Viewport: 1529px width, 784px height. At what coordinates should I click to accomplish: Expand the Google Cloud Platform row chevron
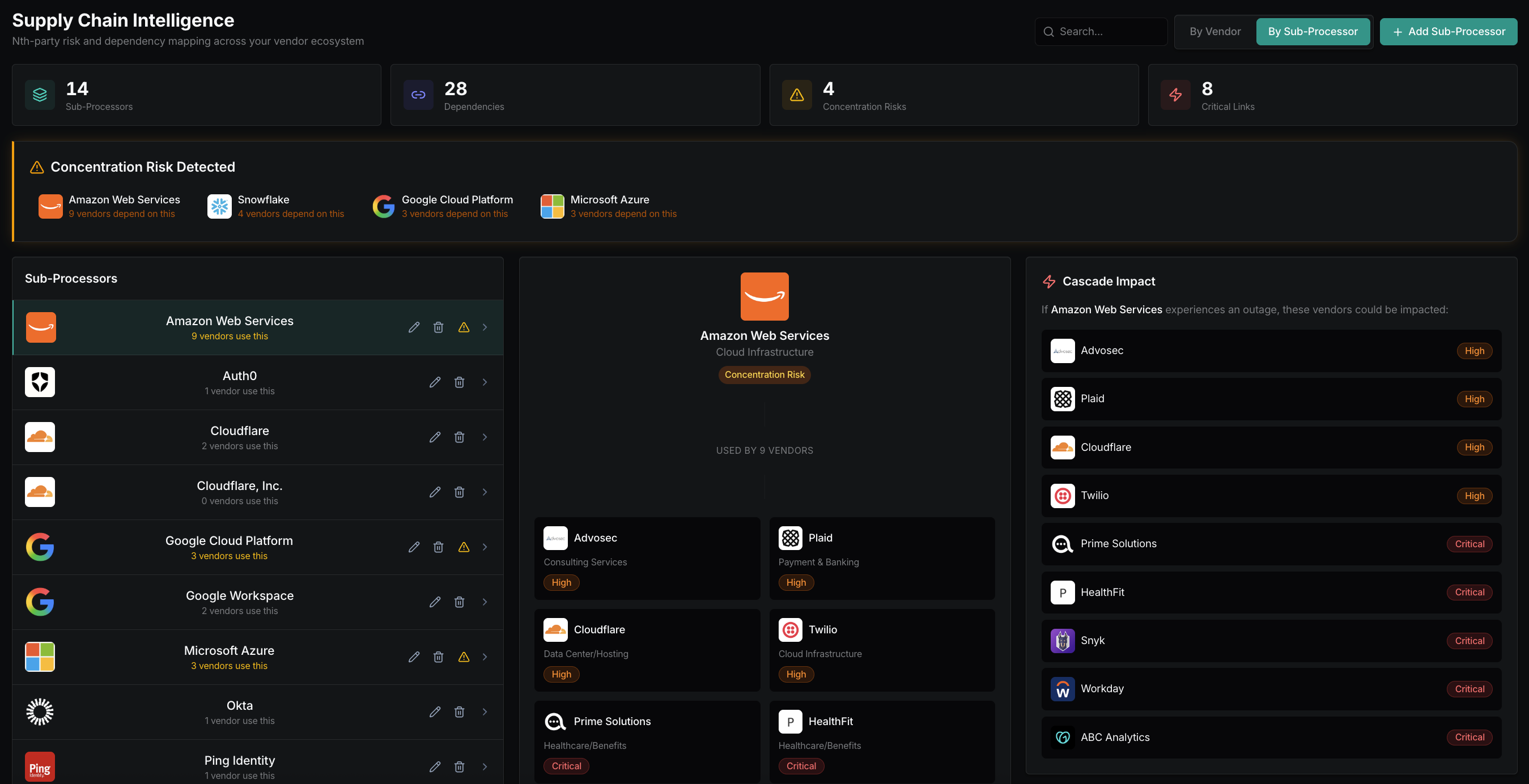[x=485, y=547]
